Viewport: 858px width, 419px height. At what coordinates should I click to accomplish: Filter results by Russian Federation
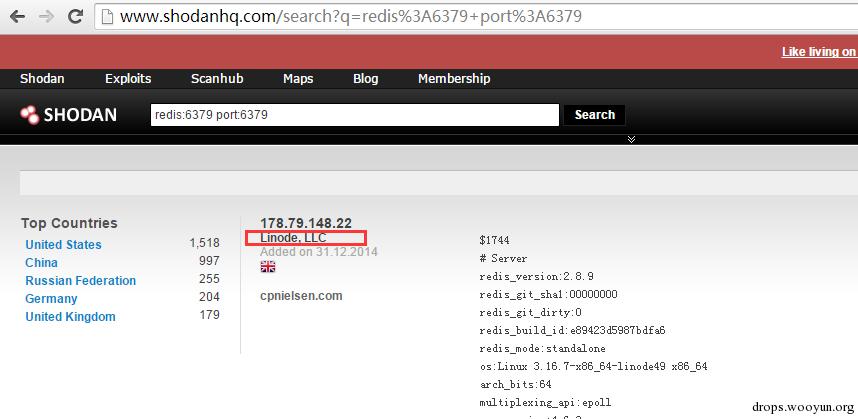pyautogui.click(x=80, y=281)
